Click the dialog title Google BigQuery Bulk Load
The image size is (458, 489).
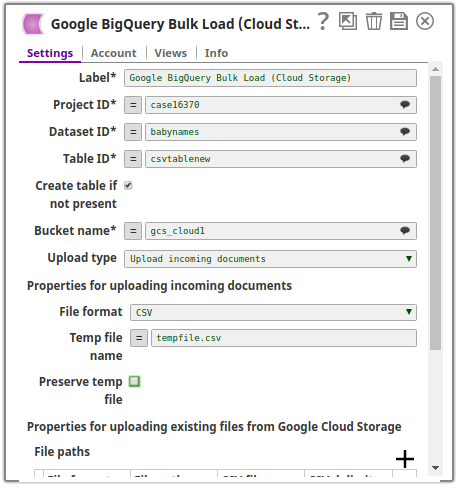coord(180,24)
